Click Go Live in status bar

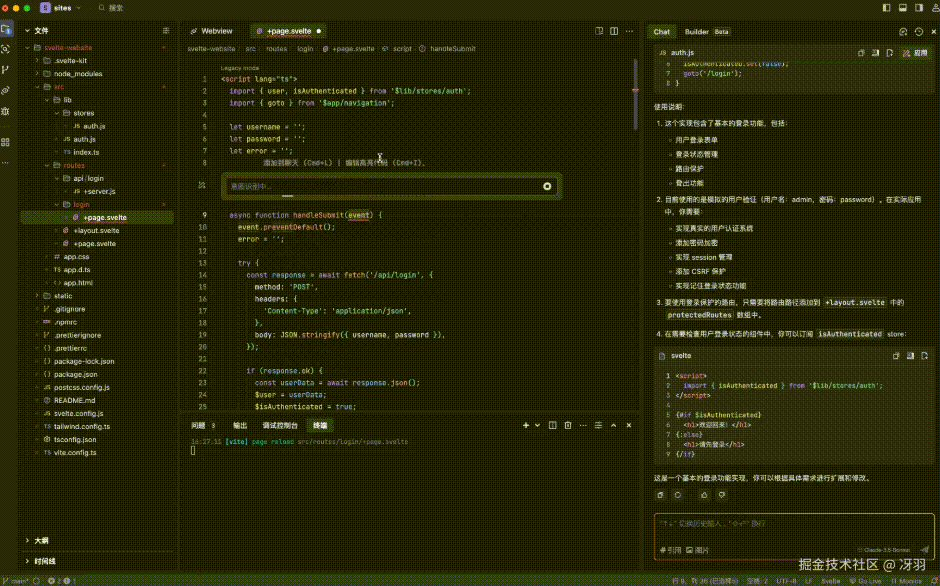[x=865, y=581]
